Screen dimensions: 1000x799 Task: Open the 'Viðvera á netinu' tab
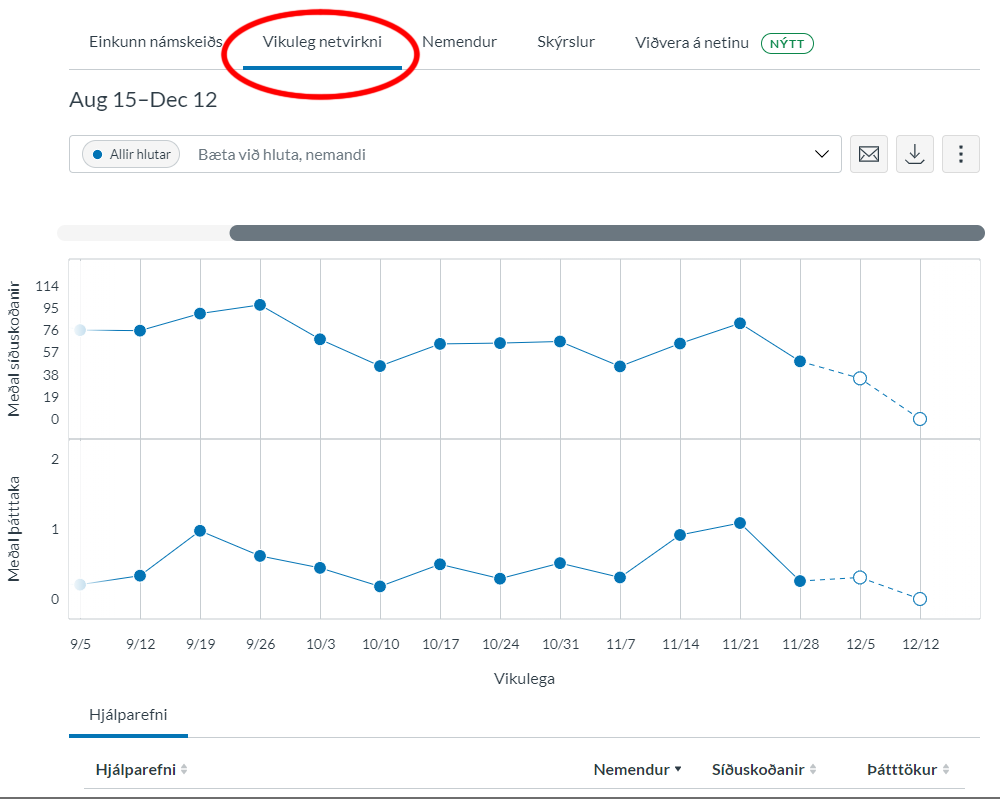click(x=692, y=43)
